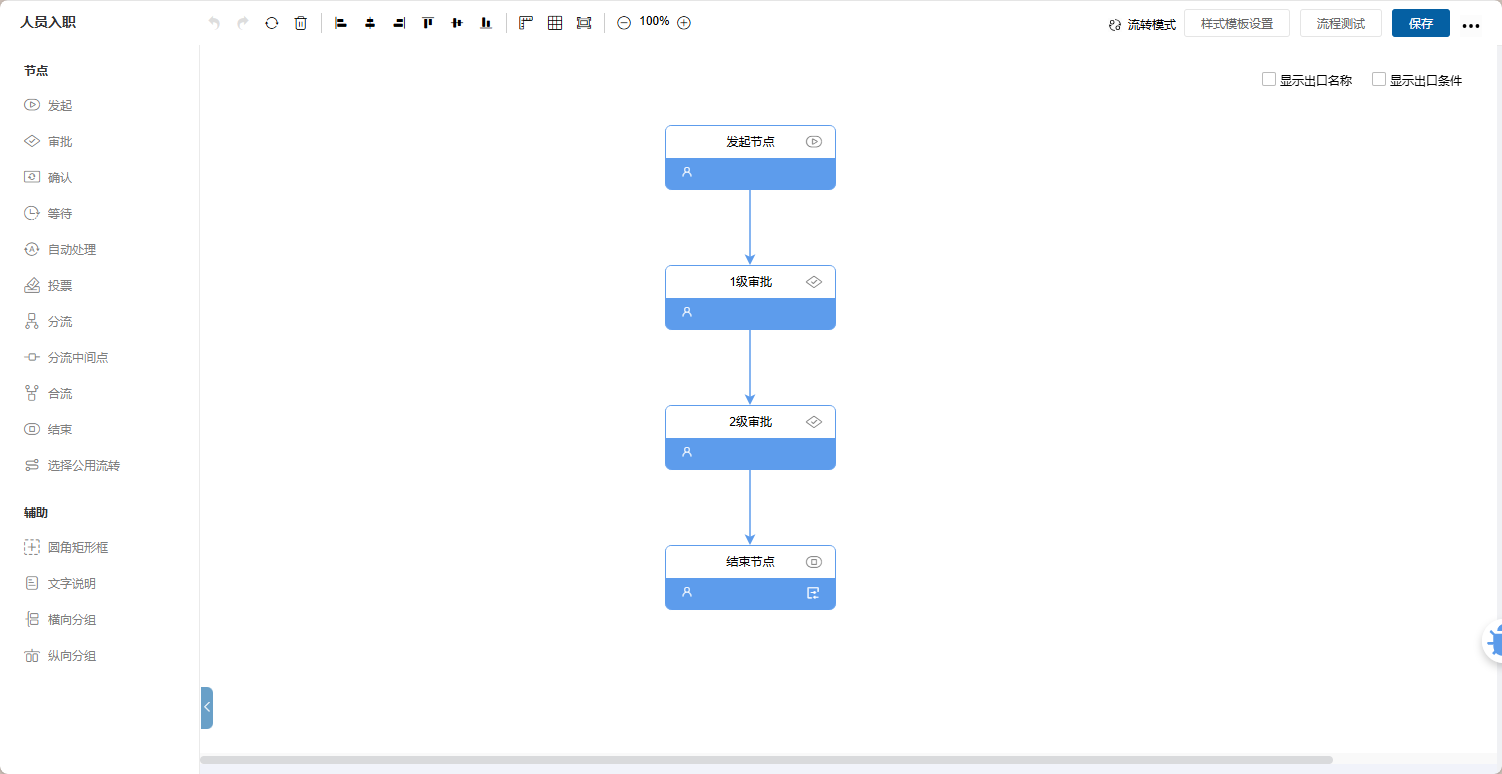Align selected nodes to the left
Viewport: 1502px width, 774px height.
pyautogui.click(x=341, y=23)
